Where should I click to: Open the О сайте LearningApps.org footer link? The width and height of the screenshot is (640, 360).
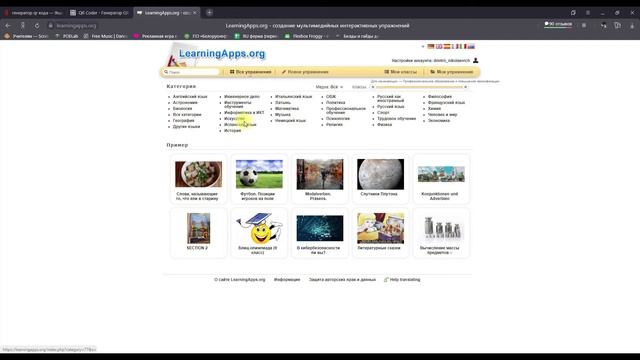click(240, 280)
